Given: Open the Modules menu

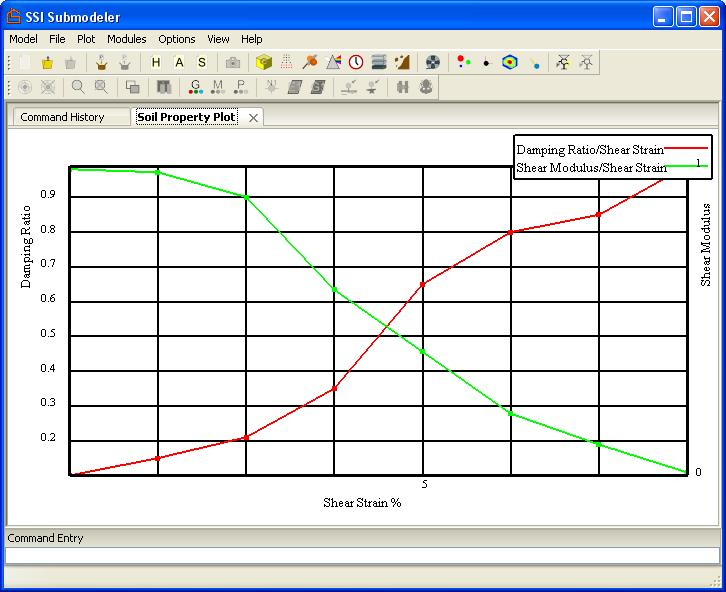Looking at the screenshot, I should (x=126, y=39).
